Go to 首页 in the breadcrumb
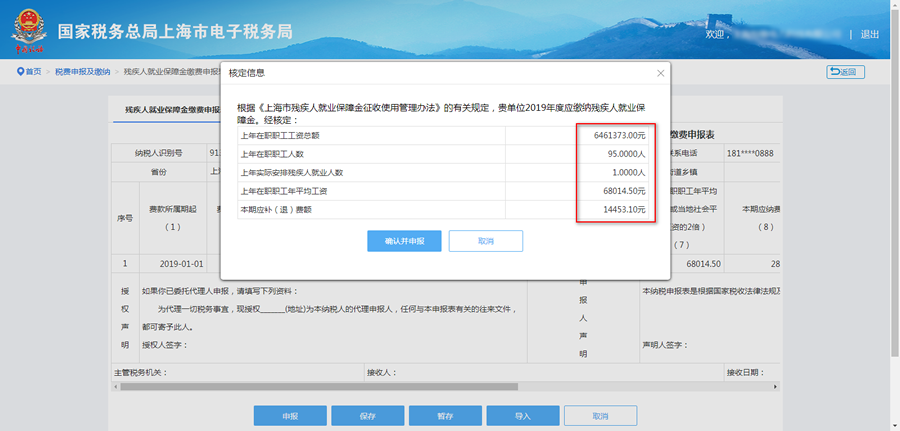900x431 pixels. [x=34, y=72]
